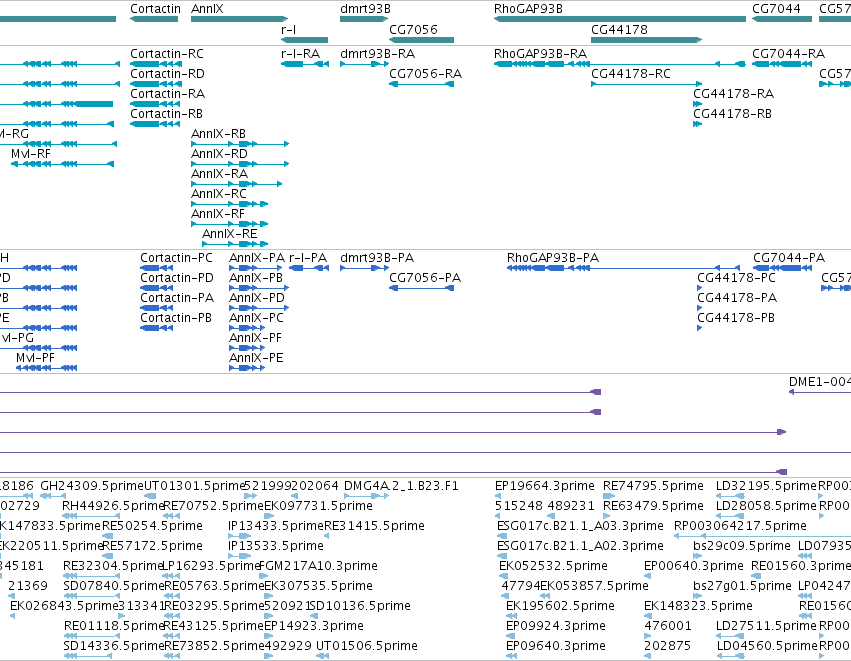Viewport: 851px width, 661px height.
Task: Select the AnnIX-PF protein label
Action: tap(255, 338)
